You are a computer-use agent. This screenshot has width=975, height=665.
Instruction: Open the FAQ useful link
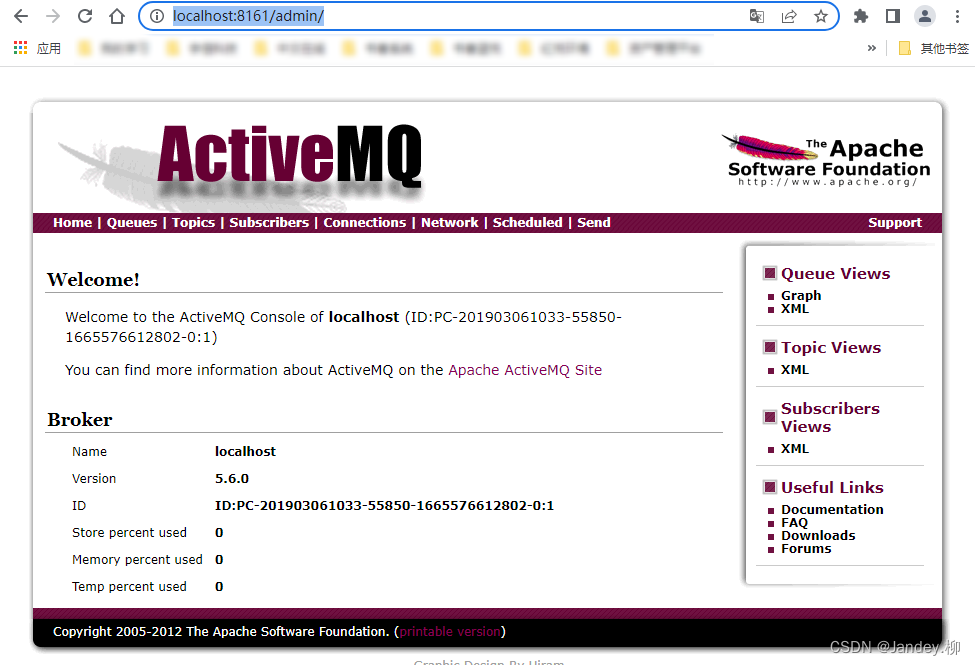[794, 523]
